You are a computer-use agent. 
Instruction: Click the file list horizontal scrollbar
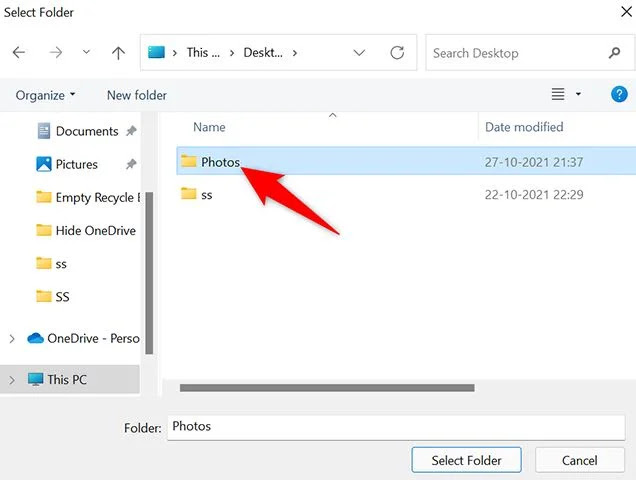tap(327, 388)
